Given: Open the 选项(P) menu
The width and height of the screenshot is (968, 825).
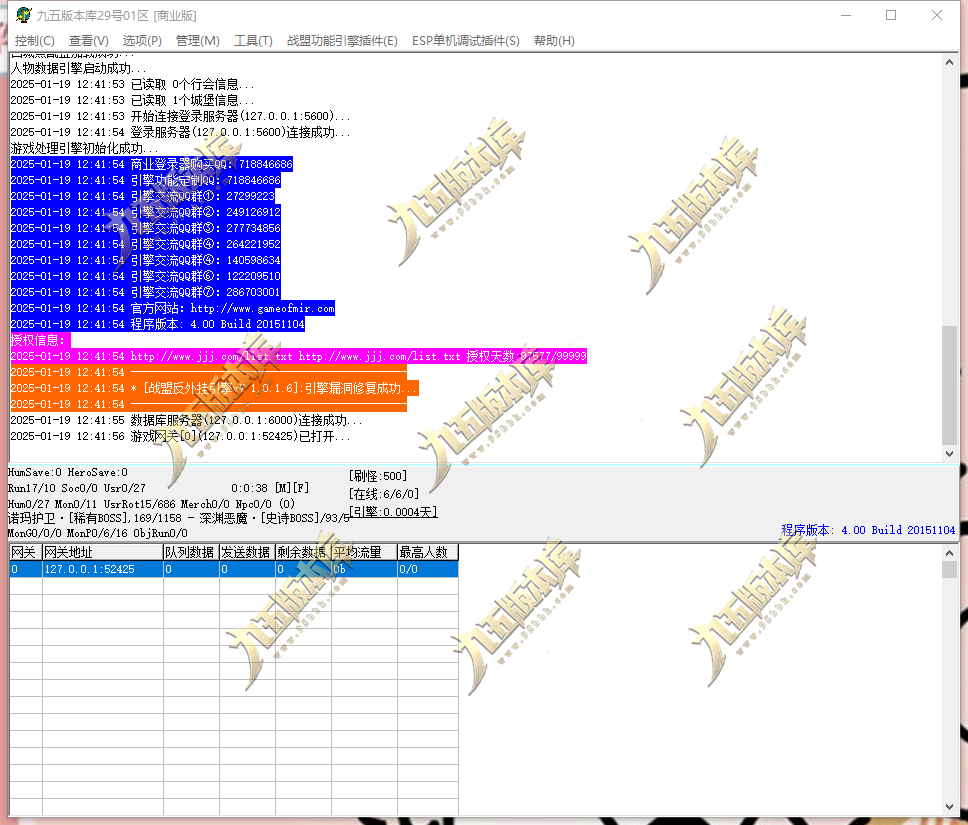Looking at the screenshot, I should click(142, 41).
